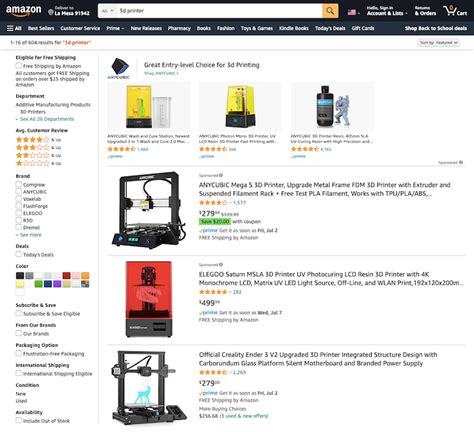The image size is (474, 432).
Task: Open the All departments search dropdown
Action: pos(107,11)
